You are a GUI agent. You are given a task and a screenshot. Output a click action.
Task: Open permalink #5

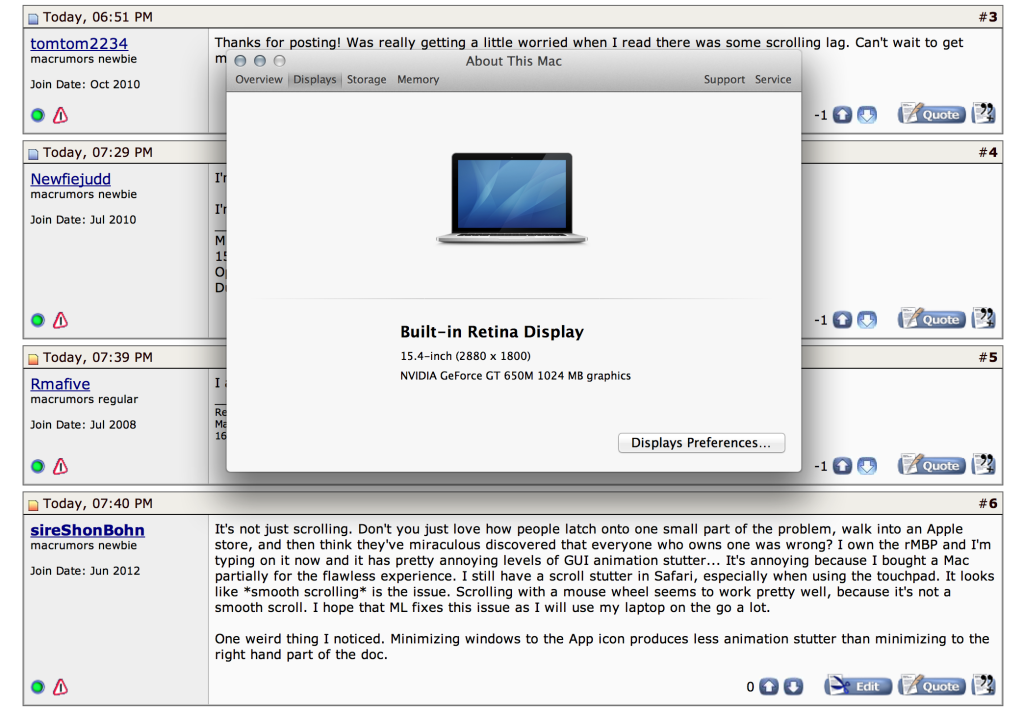point(988,358)
